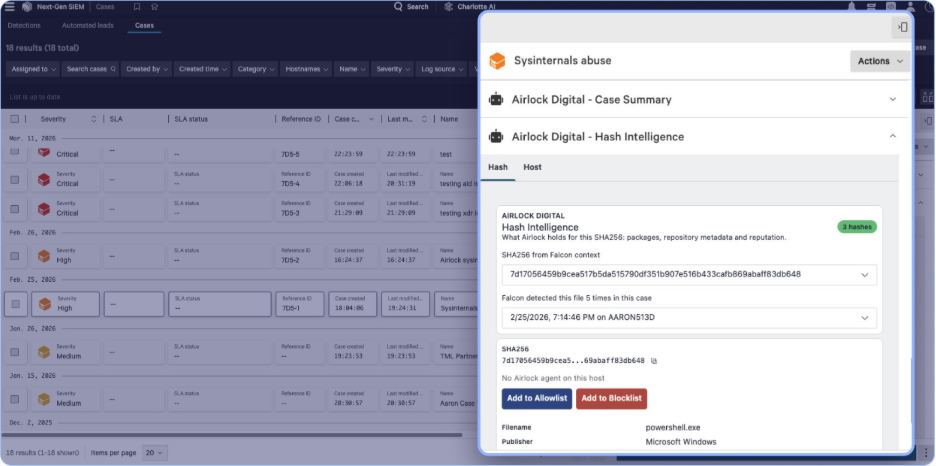
Task: Open the Name filter dropdown
Action: [x=352, y=69]
